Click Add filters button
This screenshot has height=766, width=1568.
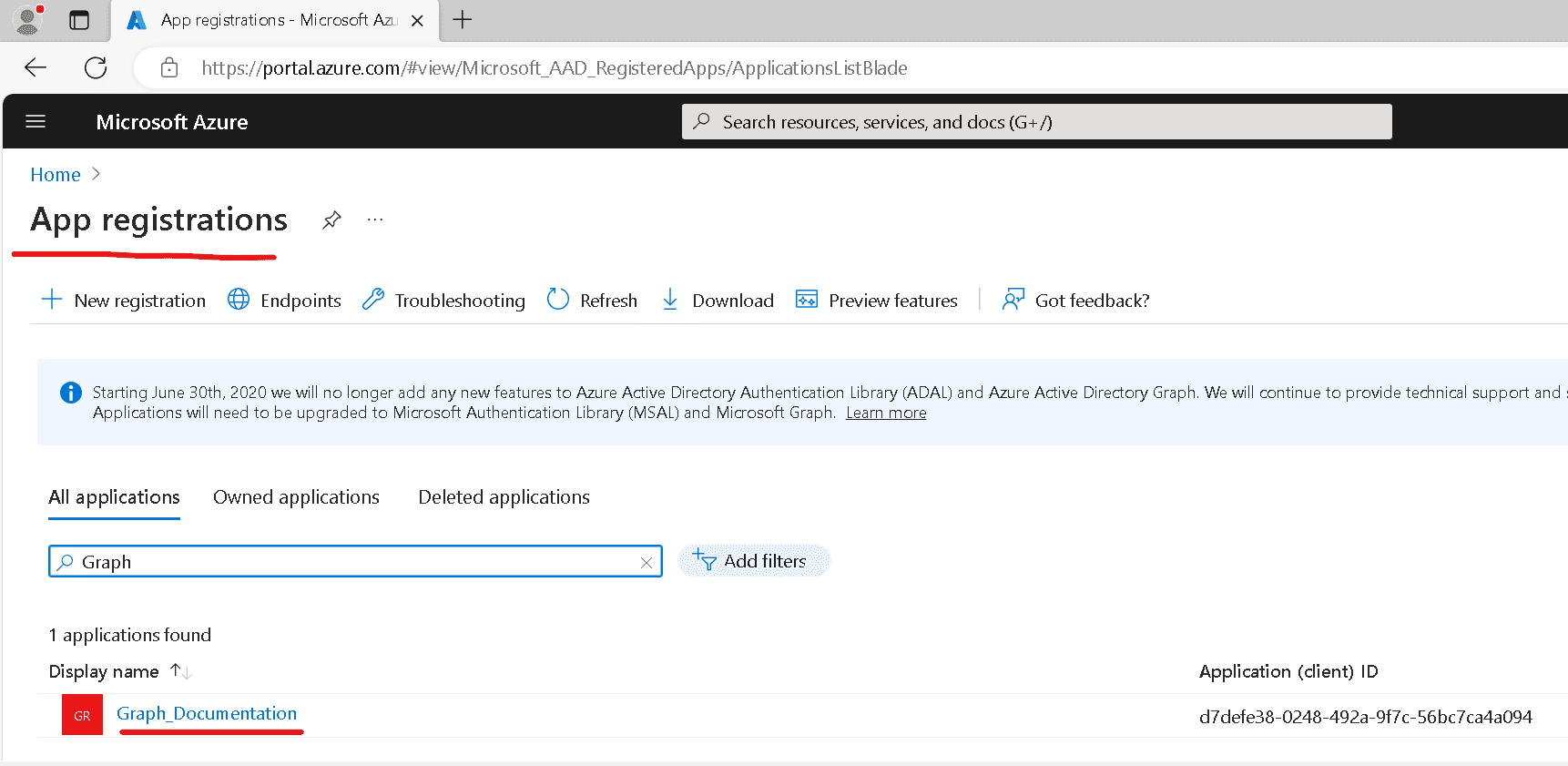(x=753, y=561)
